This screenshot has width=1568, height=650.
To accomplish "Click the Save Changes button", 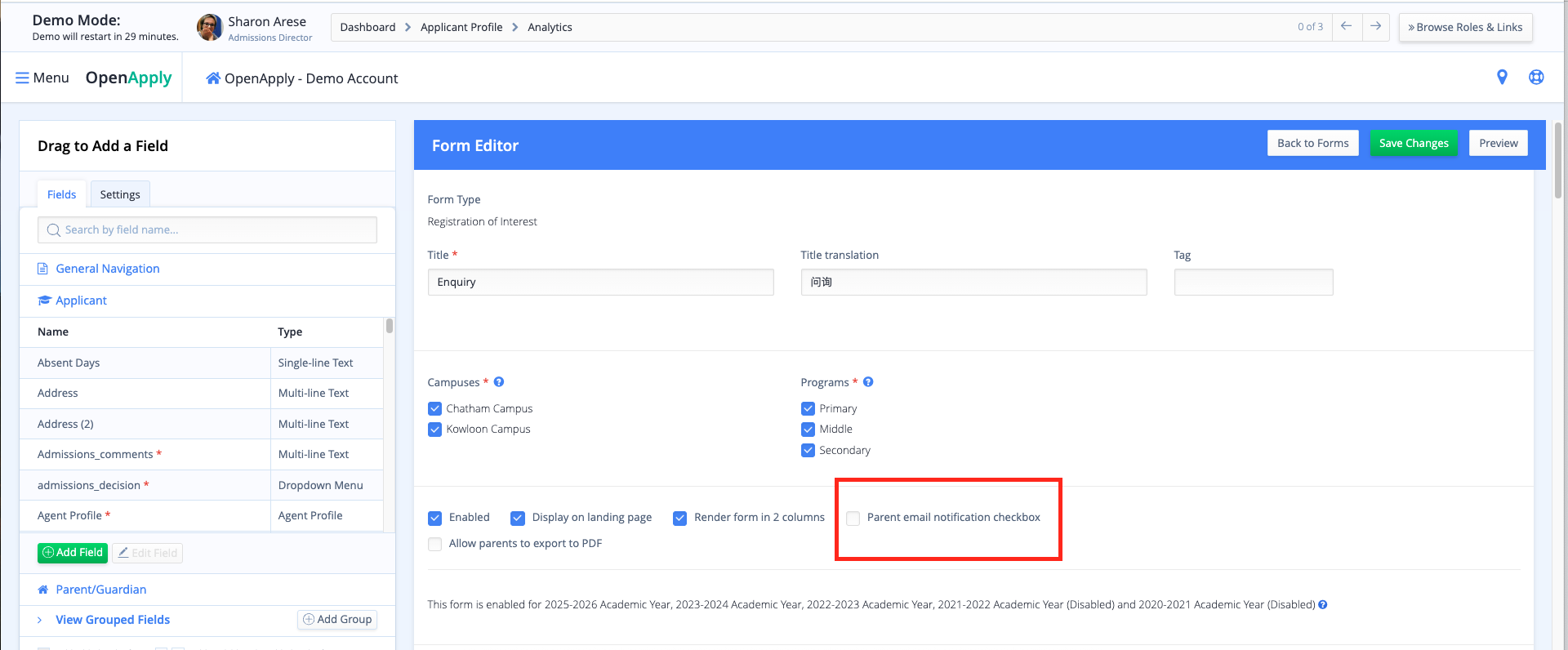I will [1413, 143].
